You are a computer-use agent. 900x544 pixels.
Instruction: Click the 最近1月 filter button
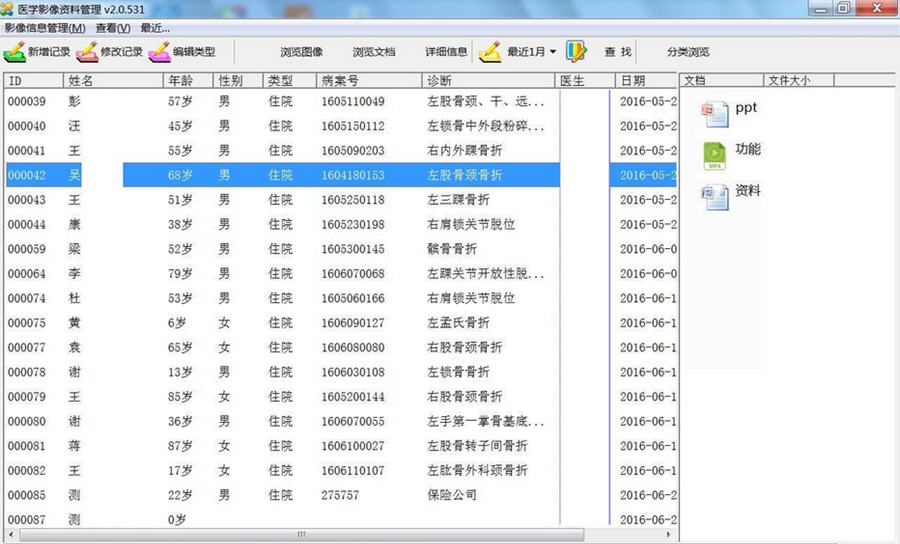[526, 52]
